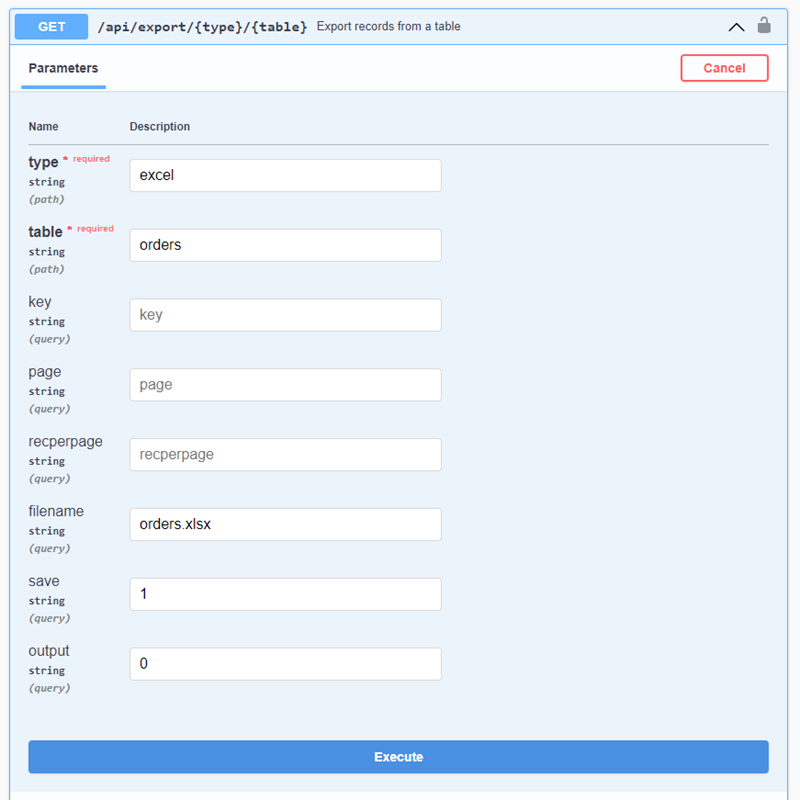
Task: Focus the empty page query field
Action: click(285, 385)
